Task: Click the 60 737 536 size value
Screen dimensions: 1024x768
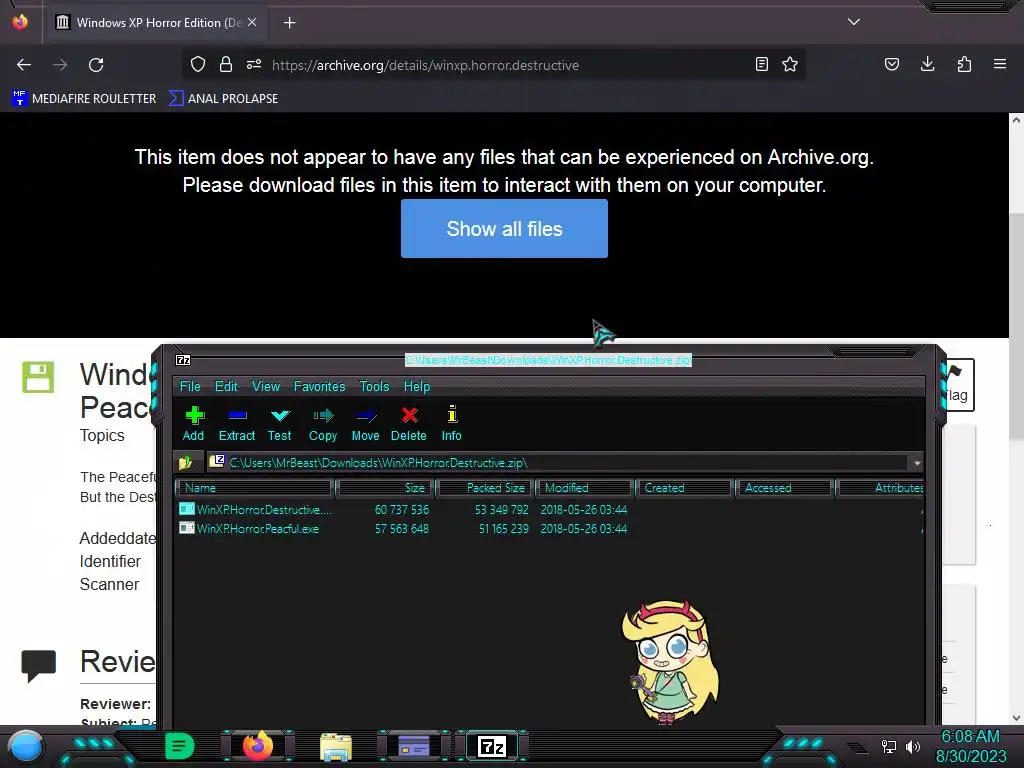Action: coord(402,509)
